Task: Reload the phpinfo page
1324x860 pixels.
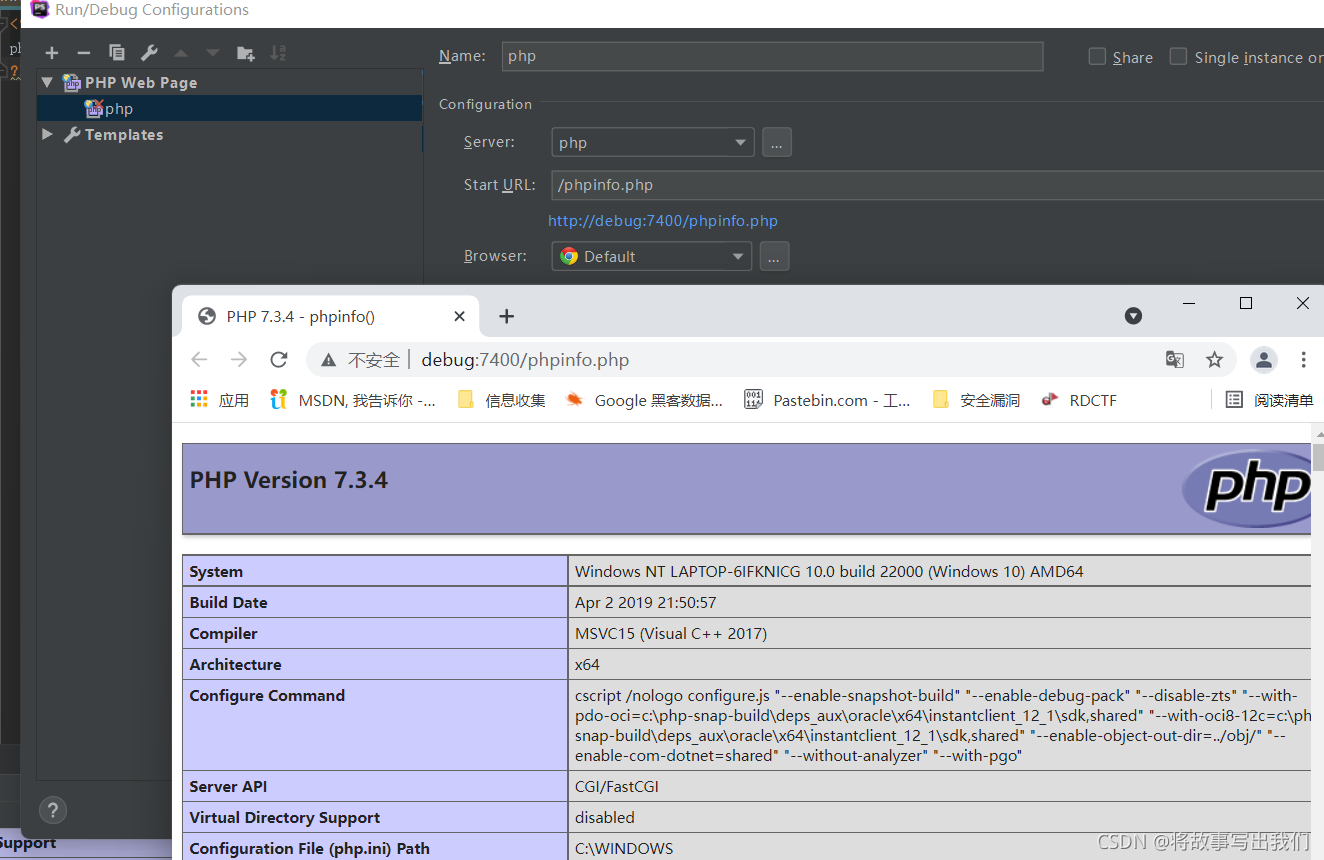Action: (x=279, y=360)
